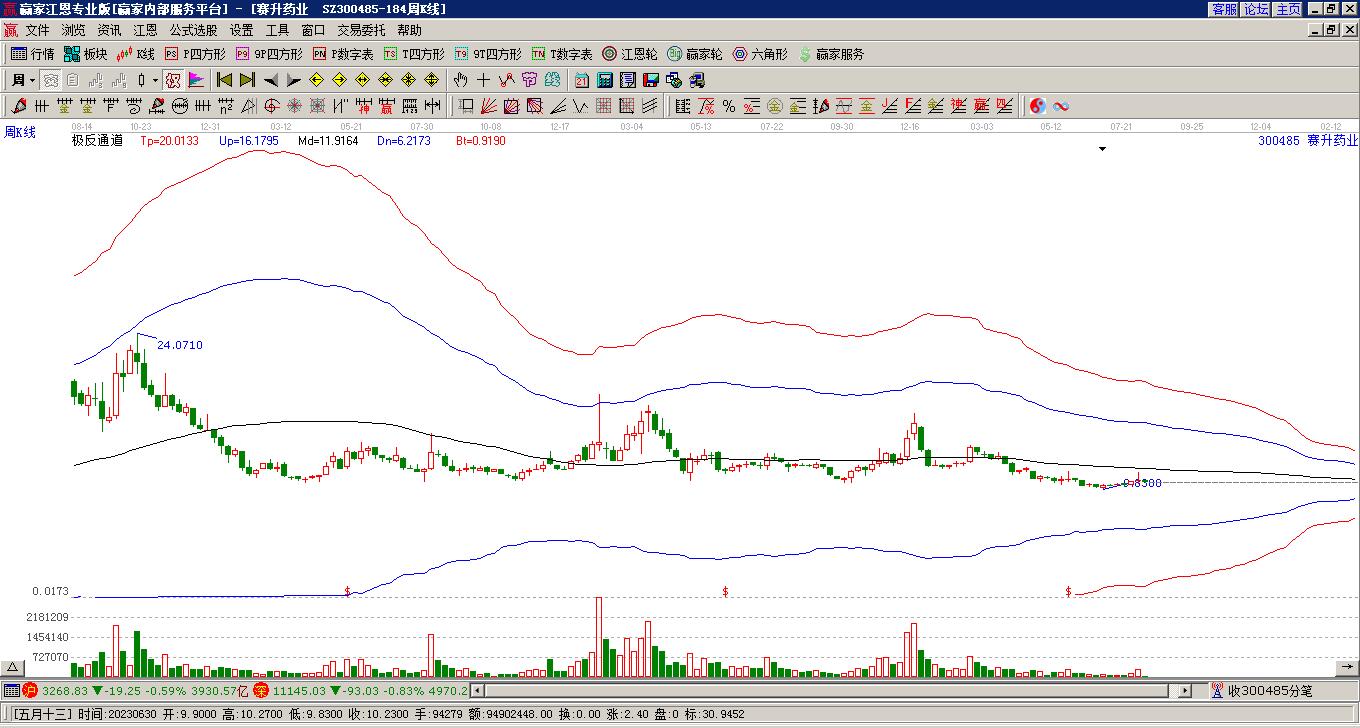Open the candlestick style dropdown arrow

[155, 80]
